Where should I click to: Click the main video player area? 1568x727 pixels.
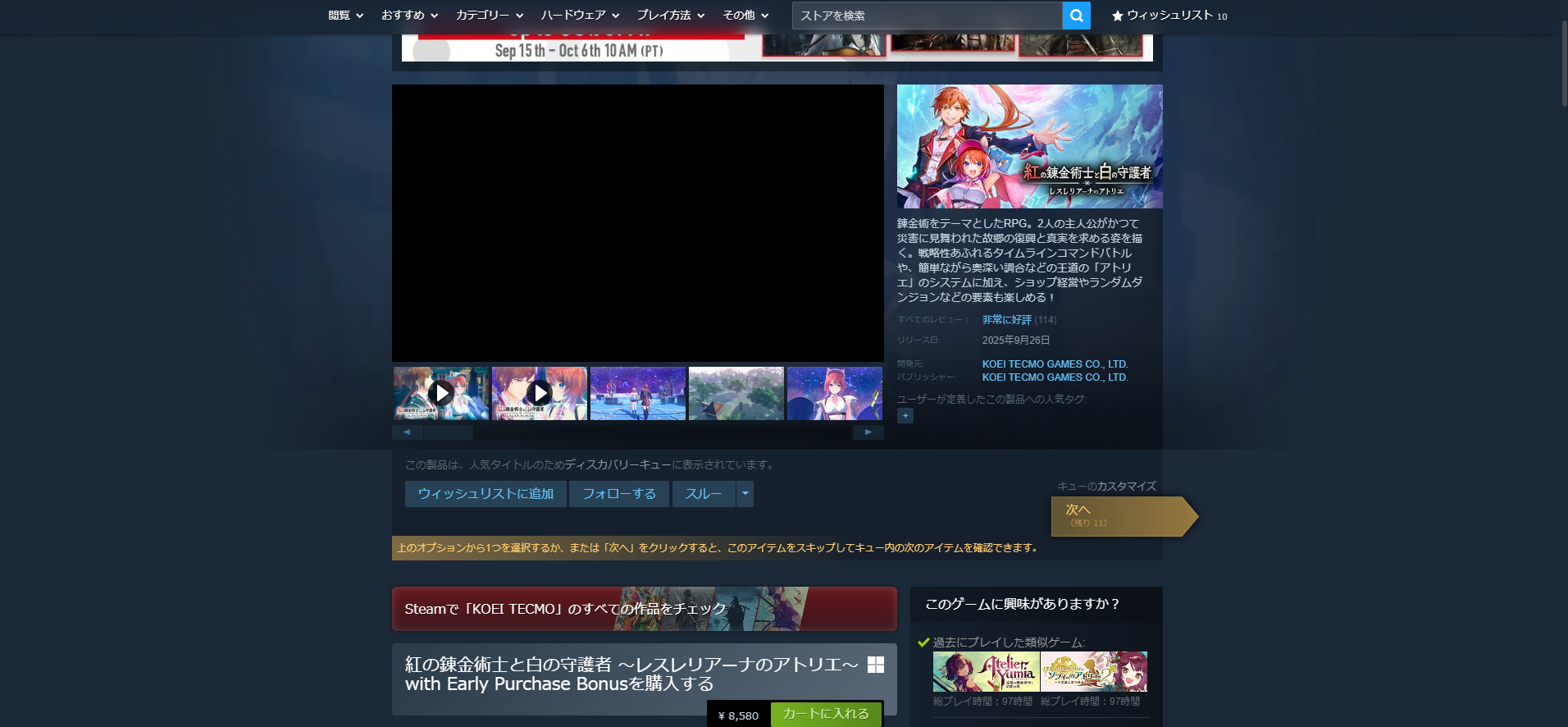tap(638, 223)
